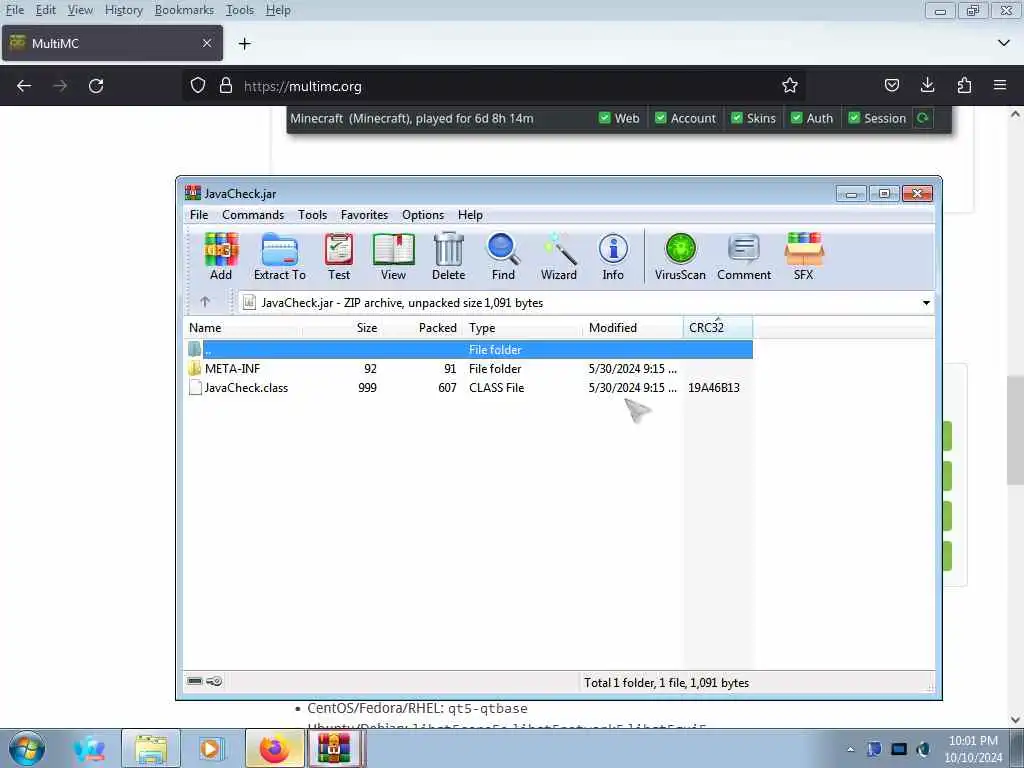This screenshot has width=1024, height=768.
Task: Open Firefox Bookmarks menu
Action: [184, 10]
